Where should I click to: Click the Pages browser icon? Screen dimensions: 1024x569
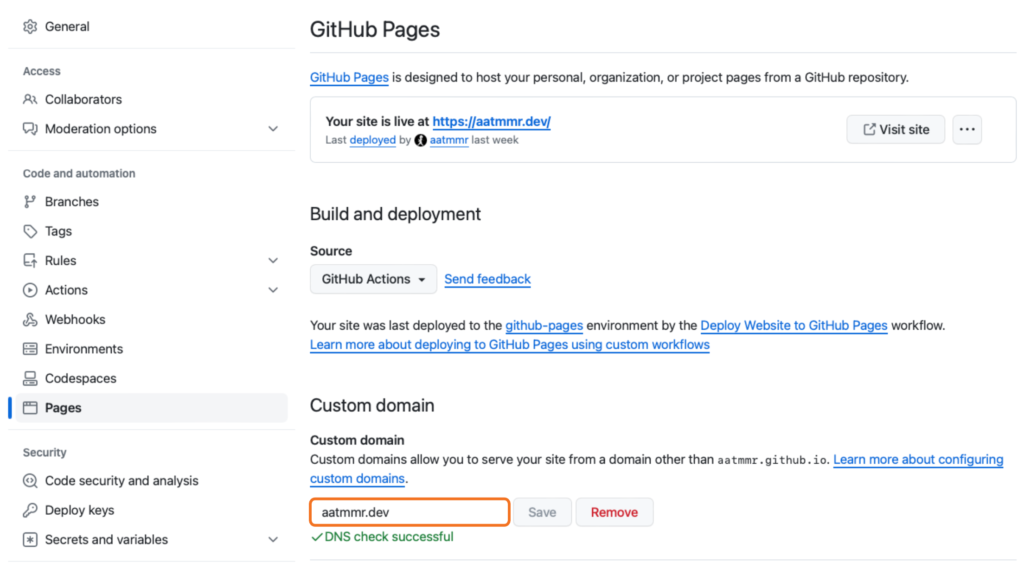pyautogui.click(x=30, y=408)
